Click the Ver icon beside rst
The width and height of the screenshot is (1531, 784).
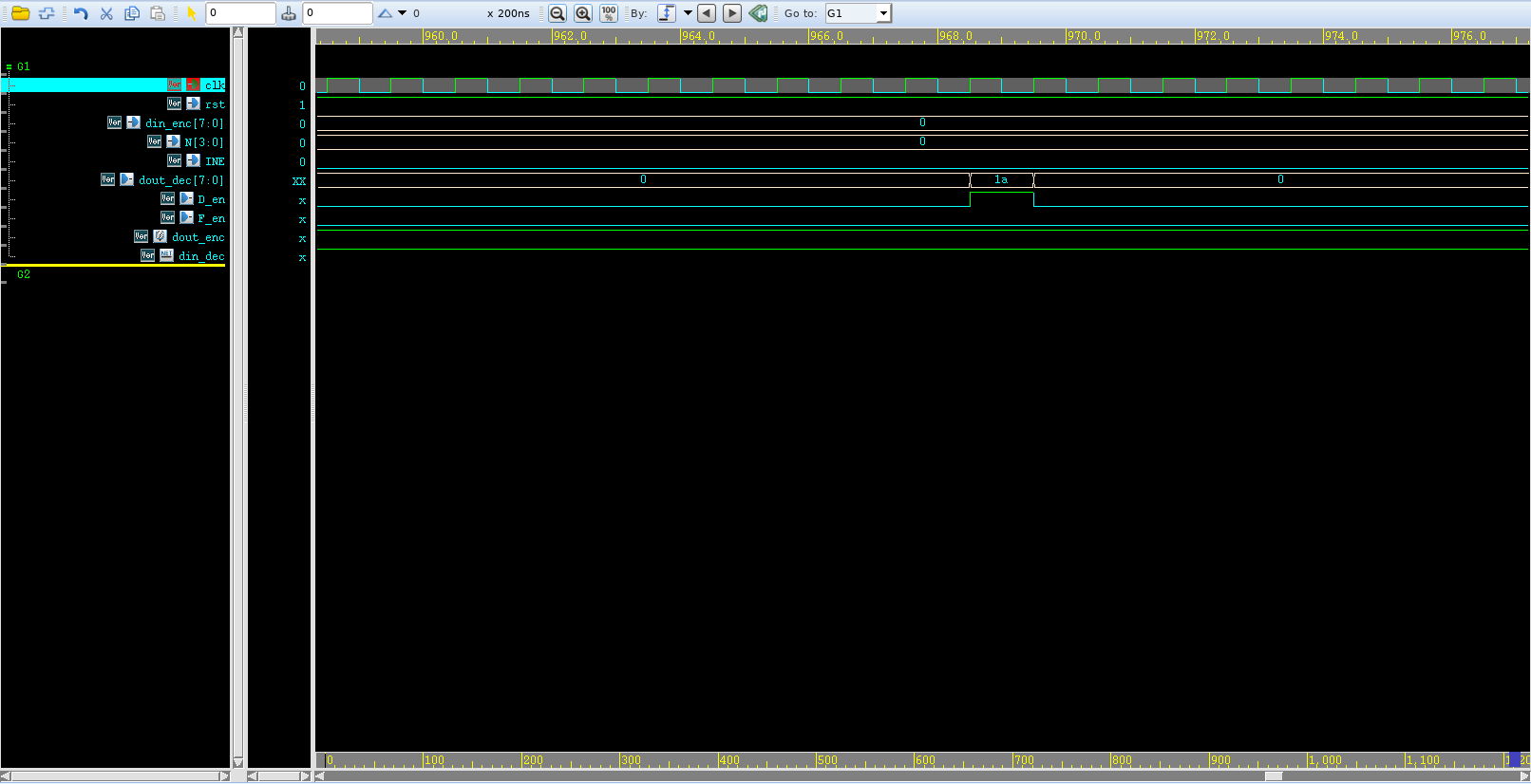[x=174, y=103]
